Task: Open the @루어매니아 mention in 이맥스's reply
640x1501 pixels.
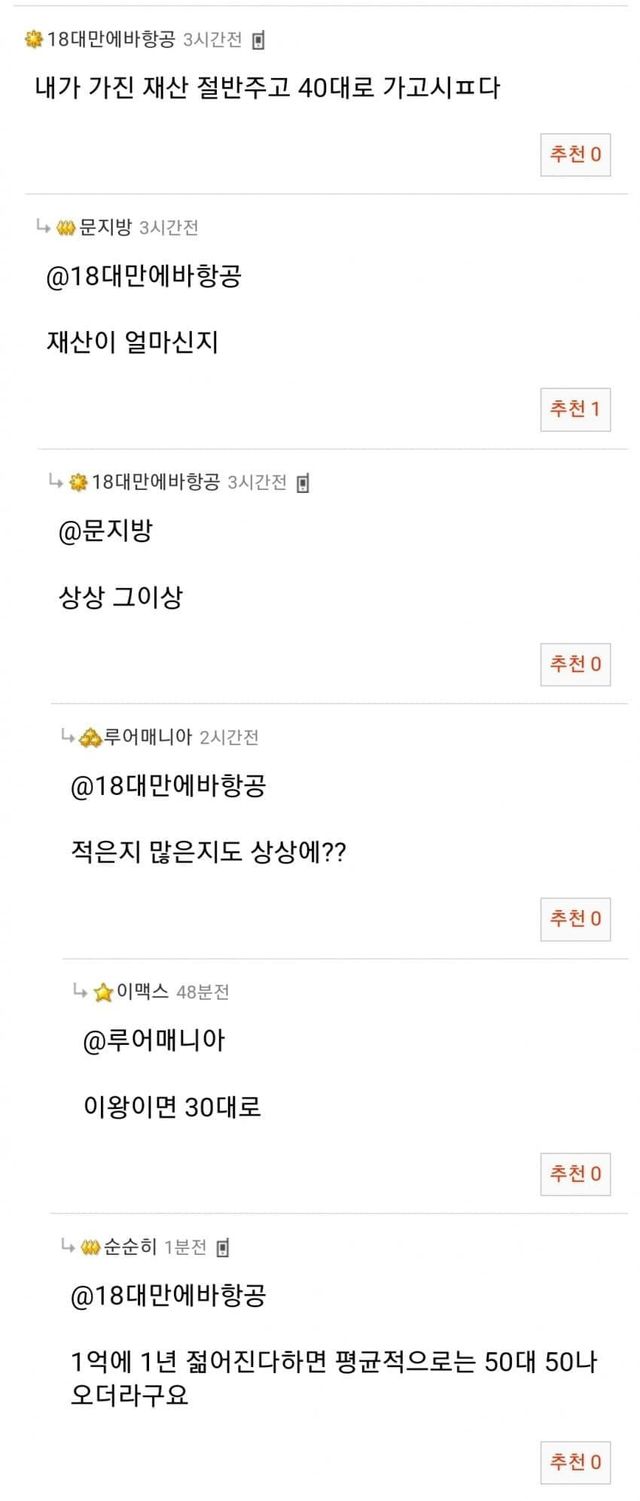Action: [154, 1040]
